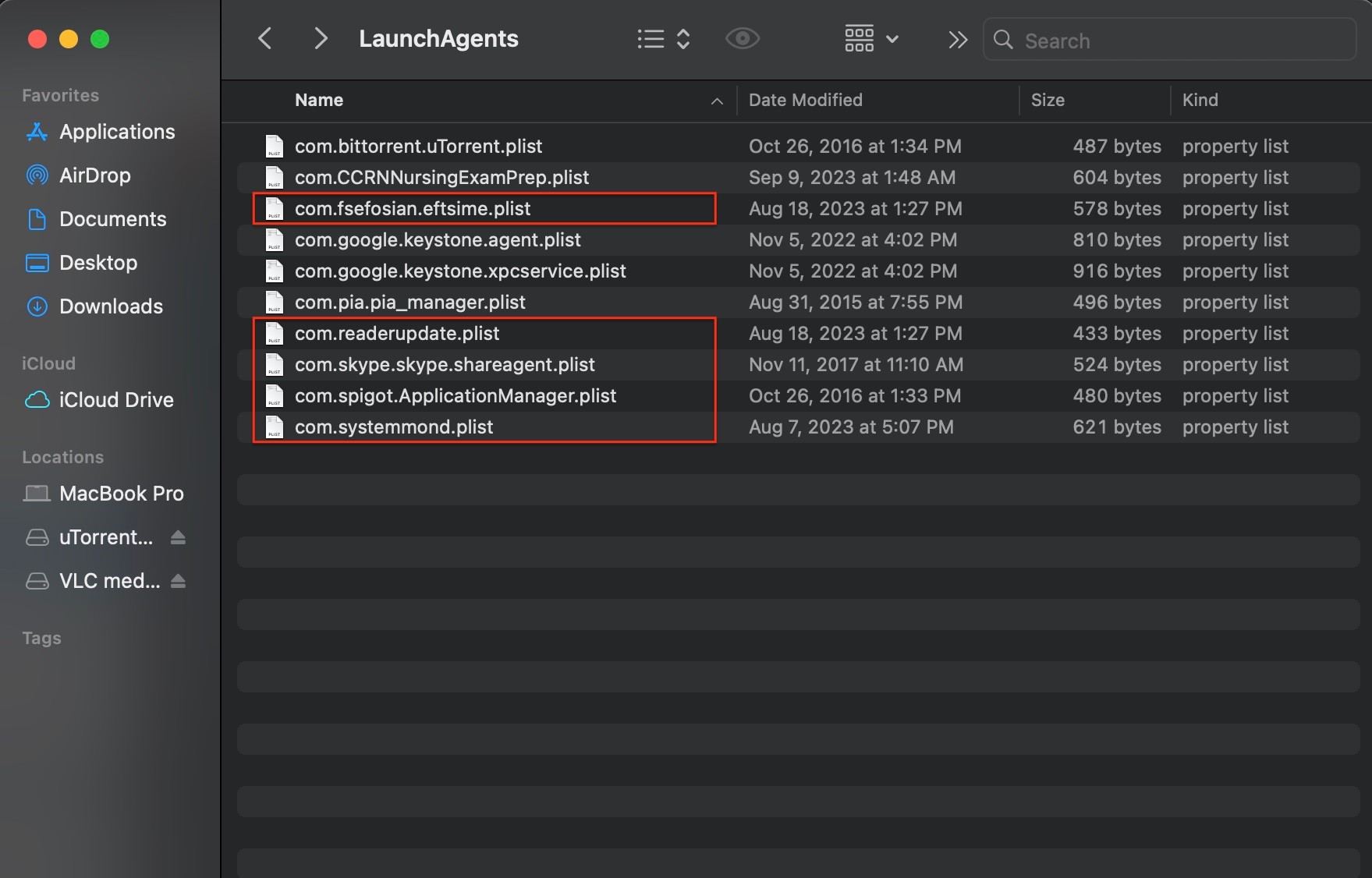This screenshot has width=1372, height=878.
Task: Click the file icon of com.skype.skype.shareagent.plist
Action: pyautogui.click(x=274, y=364)
